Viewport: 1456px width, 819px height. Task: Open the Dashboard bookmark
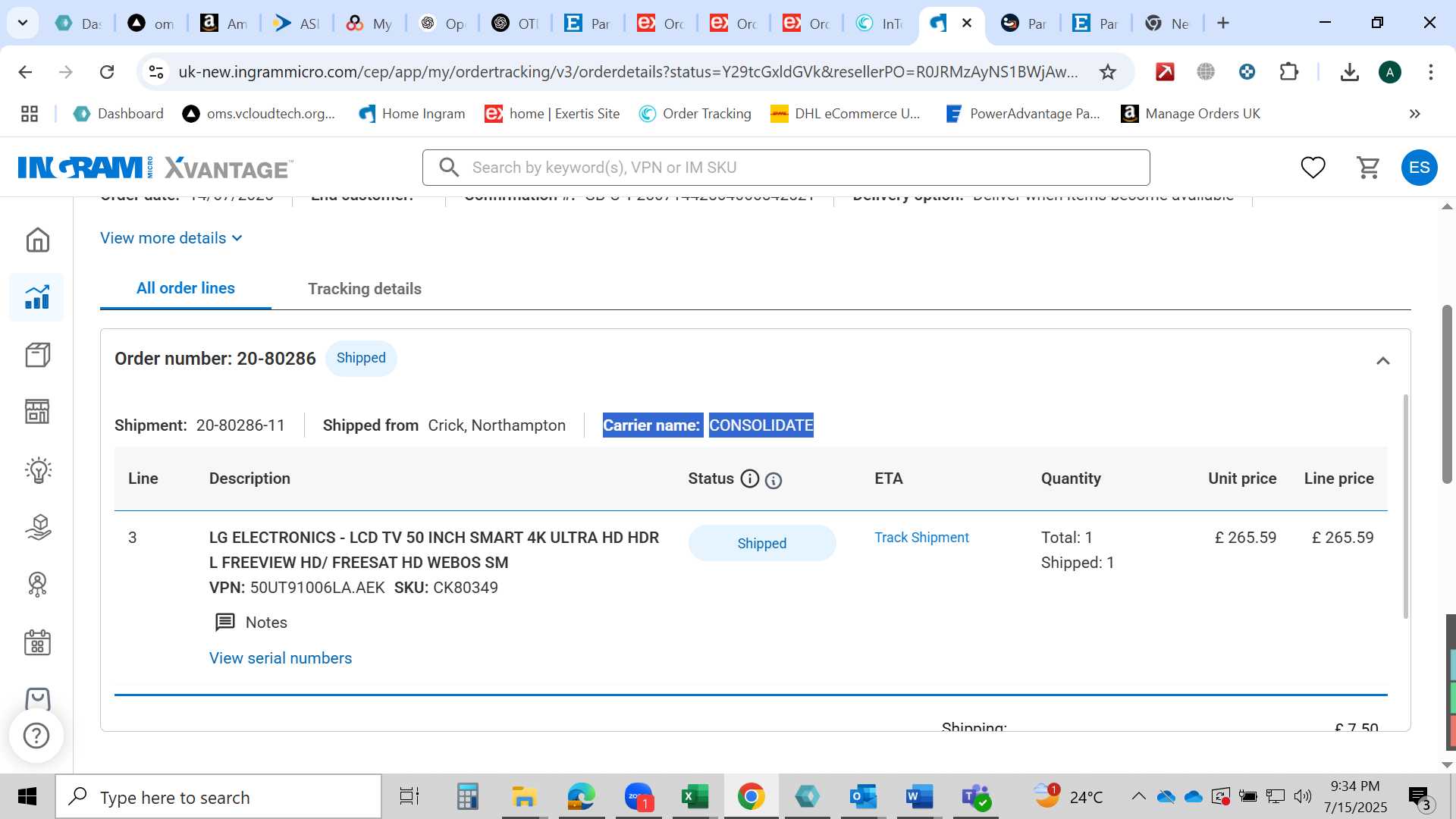[118, 114]
